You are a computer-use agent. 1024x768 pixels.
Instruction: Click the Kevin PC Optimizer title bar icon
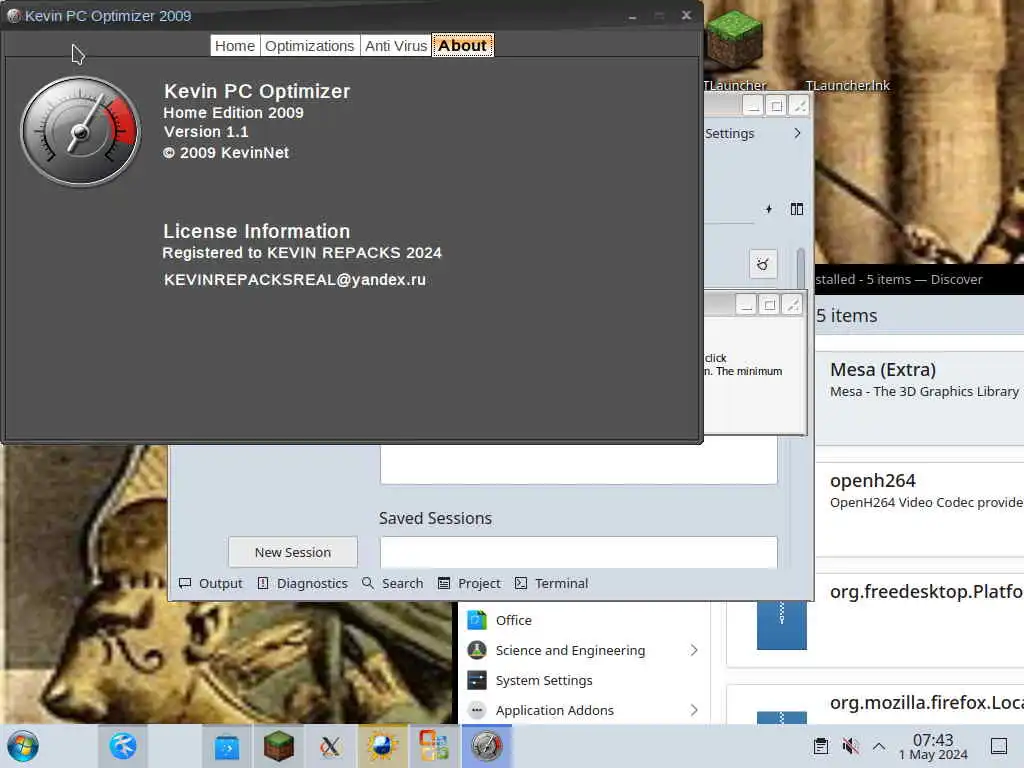[13, 16]
